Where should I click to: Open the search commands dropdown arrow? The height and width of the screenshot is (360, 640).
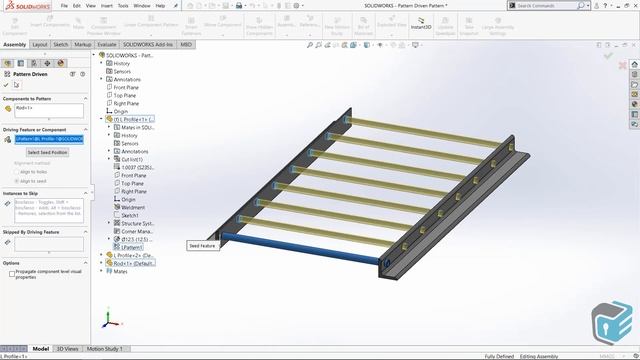(588, 6)
